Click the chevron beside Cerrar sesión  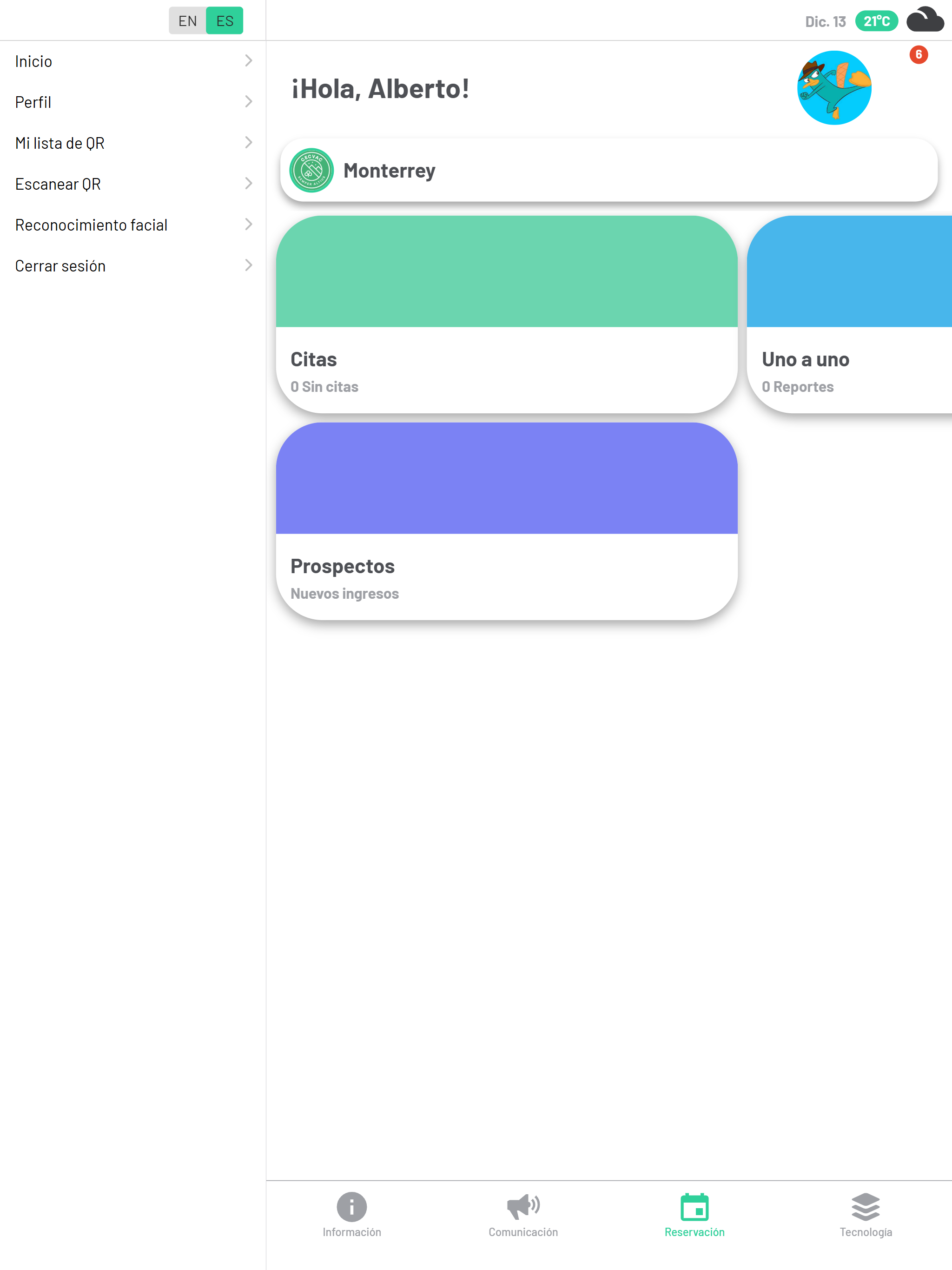pyautogui.click(x=249, y=265)
